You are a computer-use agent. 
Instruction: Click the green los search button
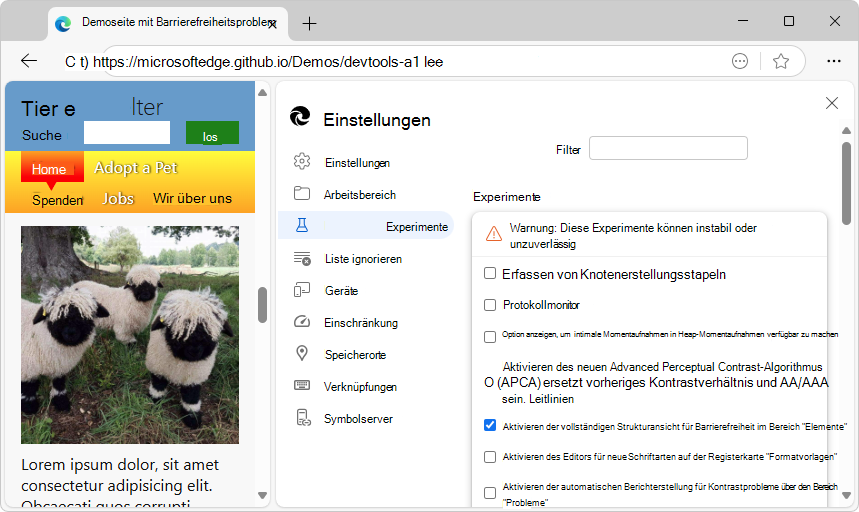[x=211, y=135]
